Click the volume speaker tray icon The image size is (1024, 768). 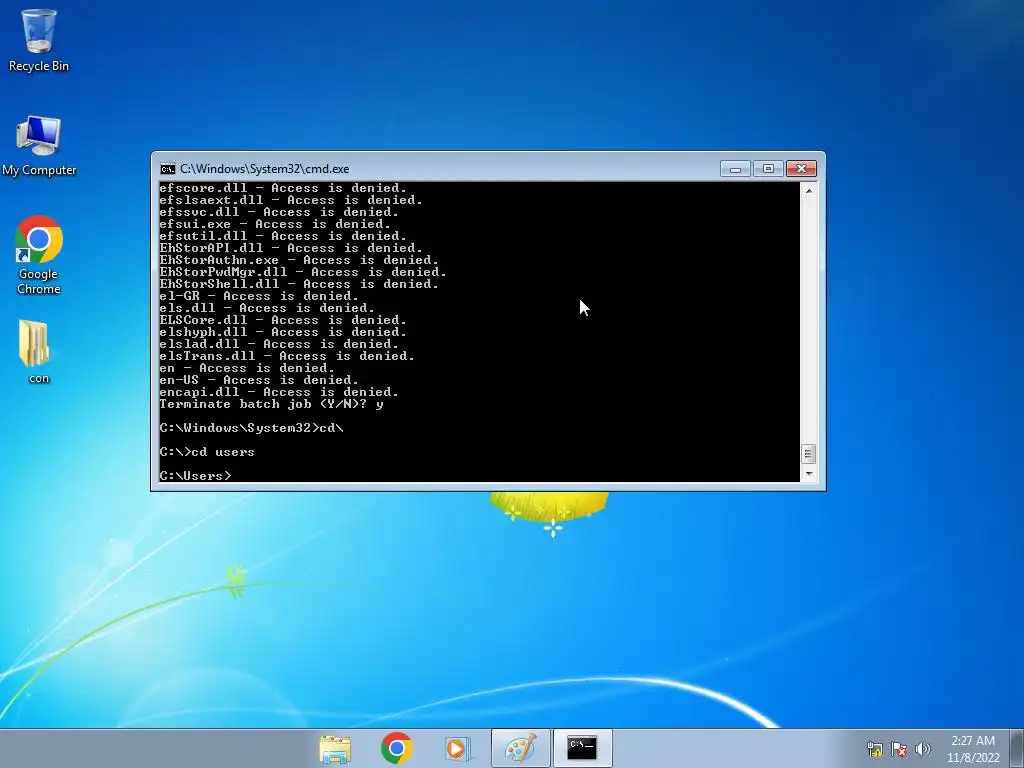coord(923,748)
